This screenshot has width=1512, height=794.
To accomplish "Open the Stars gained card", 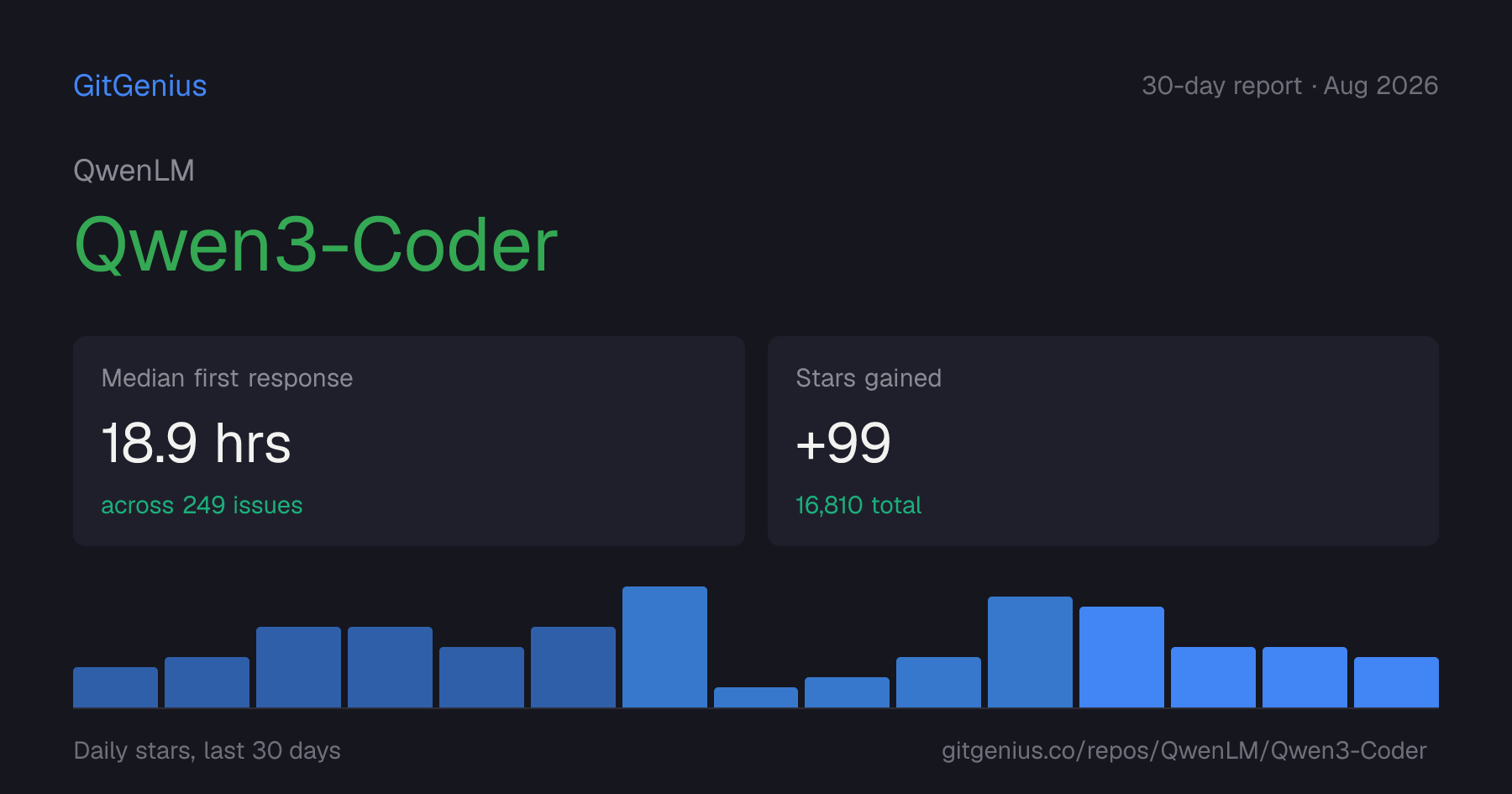I will point(1103,441).
